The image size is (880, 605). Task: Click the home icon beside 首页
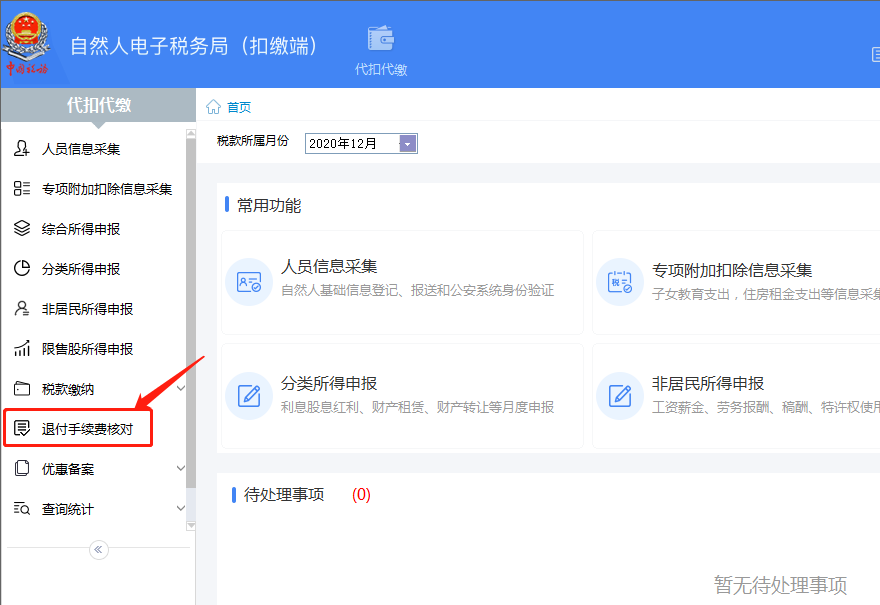coord(213,107)
